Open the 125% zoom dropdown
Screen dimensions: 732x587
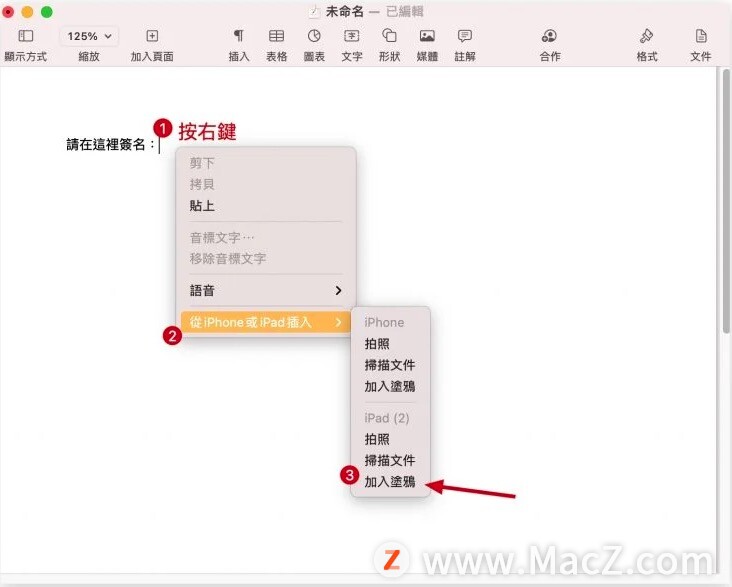(89, 36)
